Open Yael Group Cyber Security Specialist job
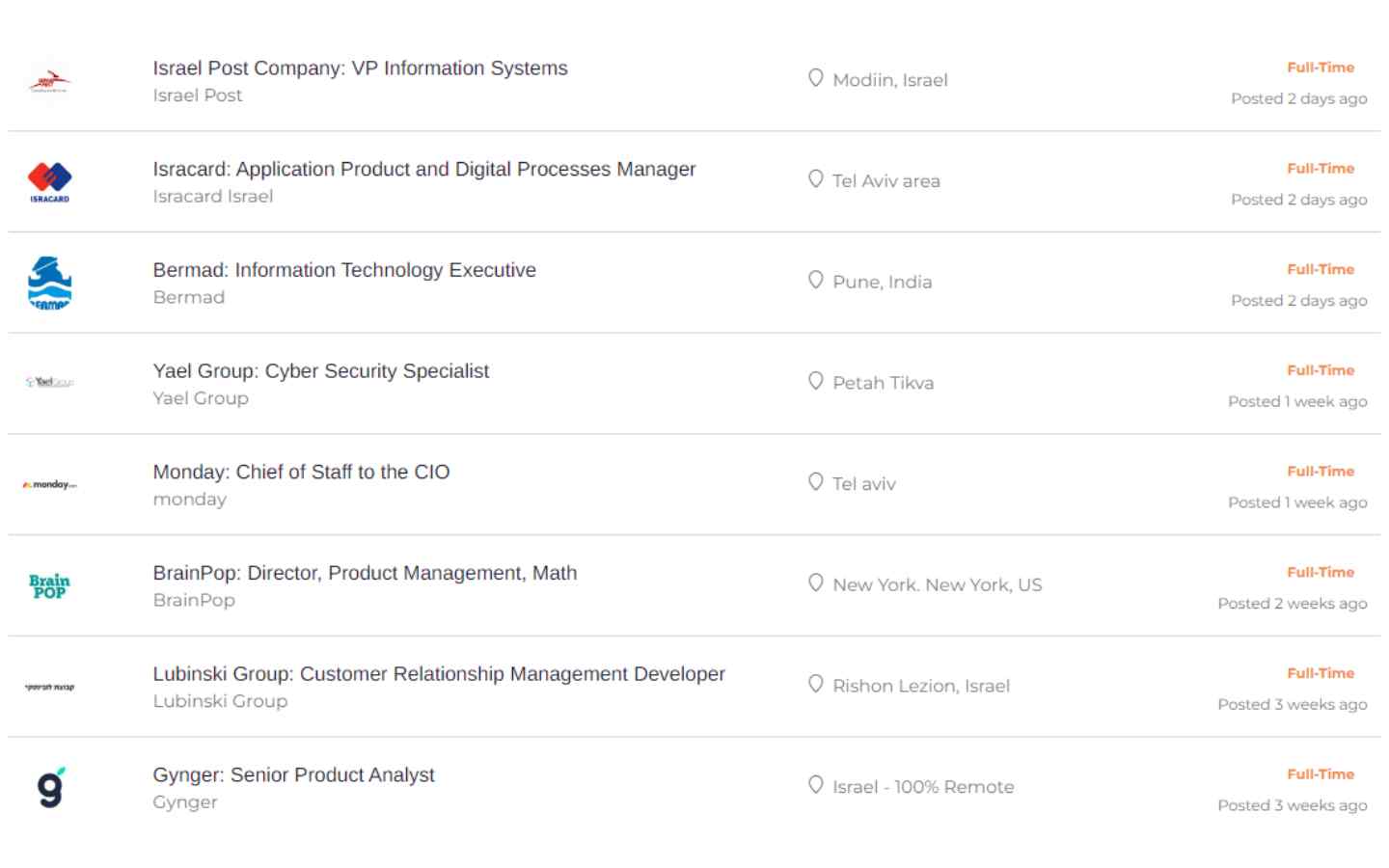The width and height of the screenshot is (1389, 868). pos(320,371)
